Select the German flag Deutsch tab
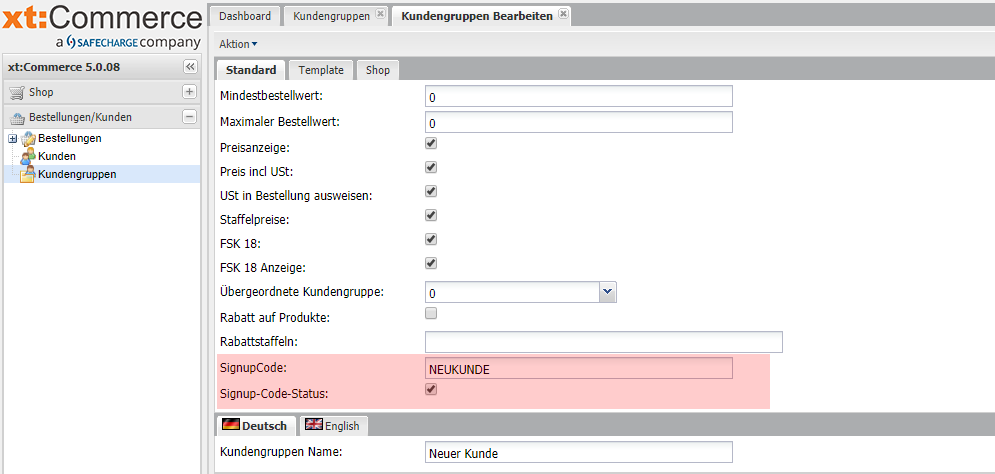The height and width of the screenshot is (474, 995). tap(255, 426)
